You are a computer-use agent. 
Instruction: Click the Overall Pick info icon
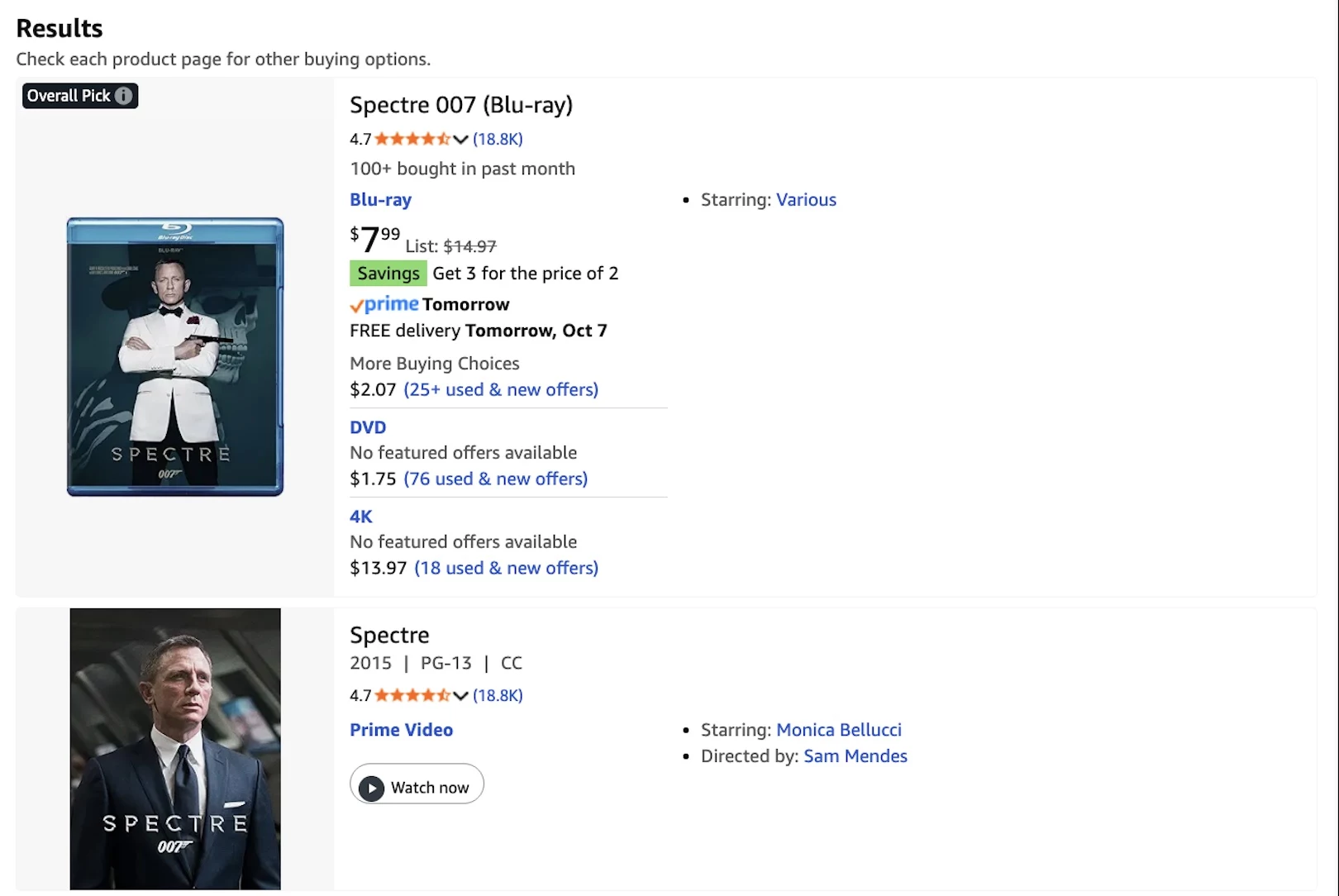[124, 96]
